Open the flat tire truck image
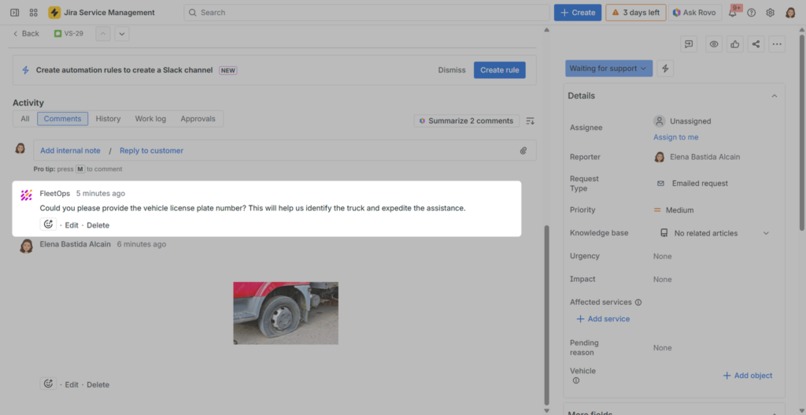 pyautogui.click(x=286, y=313)
